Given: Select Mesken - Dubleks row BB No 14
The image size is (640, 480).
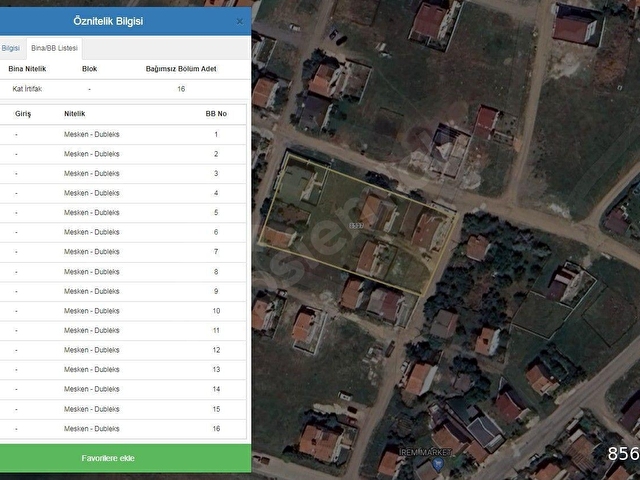Looking at the screenshot, I should [123, 389].
